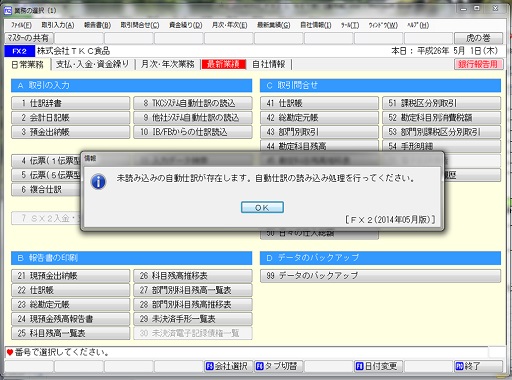
Task: Open 53 部門別課税区分別取引
Action: pyautogui.click(x=441, y=132)
